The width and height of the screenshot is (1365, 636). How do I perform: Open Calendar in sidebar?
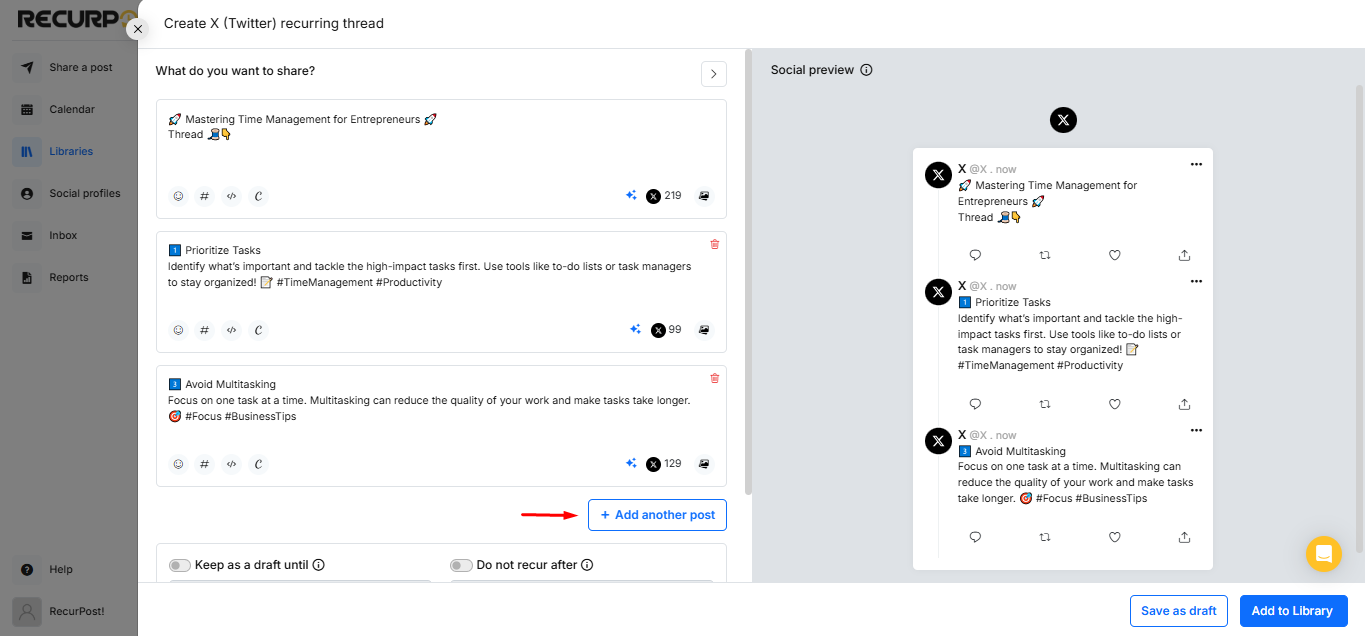point(69,110)
